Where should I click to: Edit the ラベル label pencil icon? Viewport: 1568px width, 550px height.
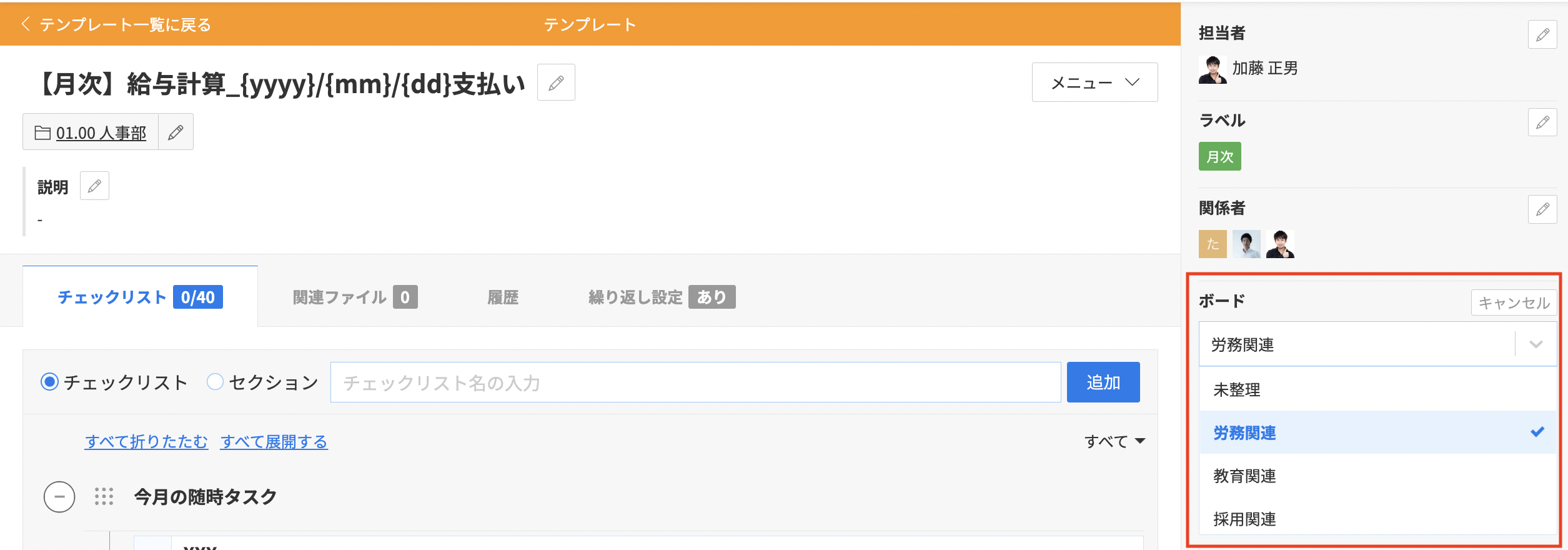[1542, 122]
